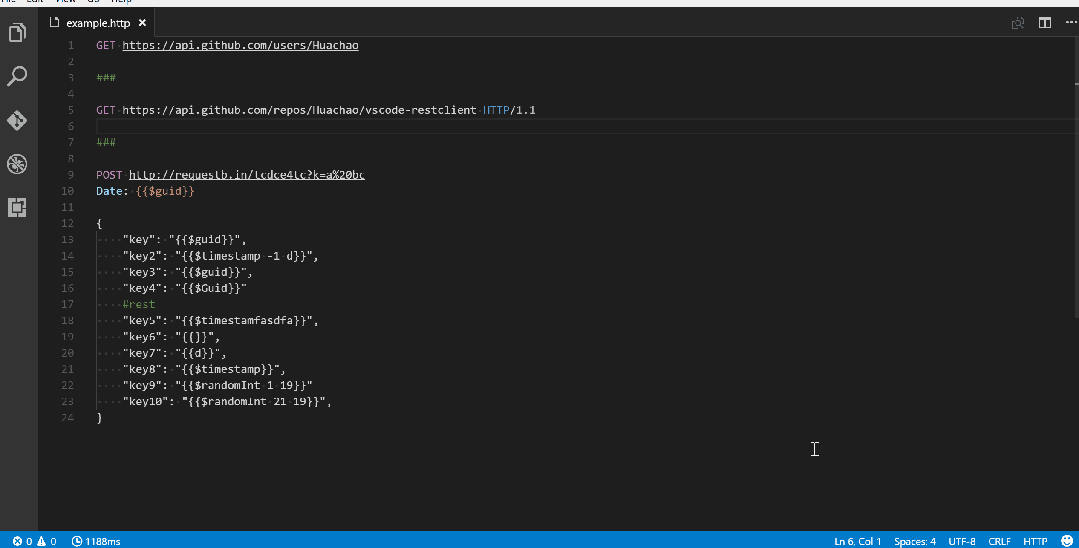Select the example.http editor tab

[x=97, y=23]
